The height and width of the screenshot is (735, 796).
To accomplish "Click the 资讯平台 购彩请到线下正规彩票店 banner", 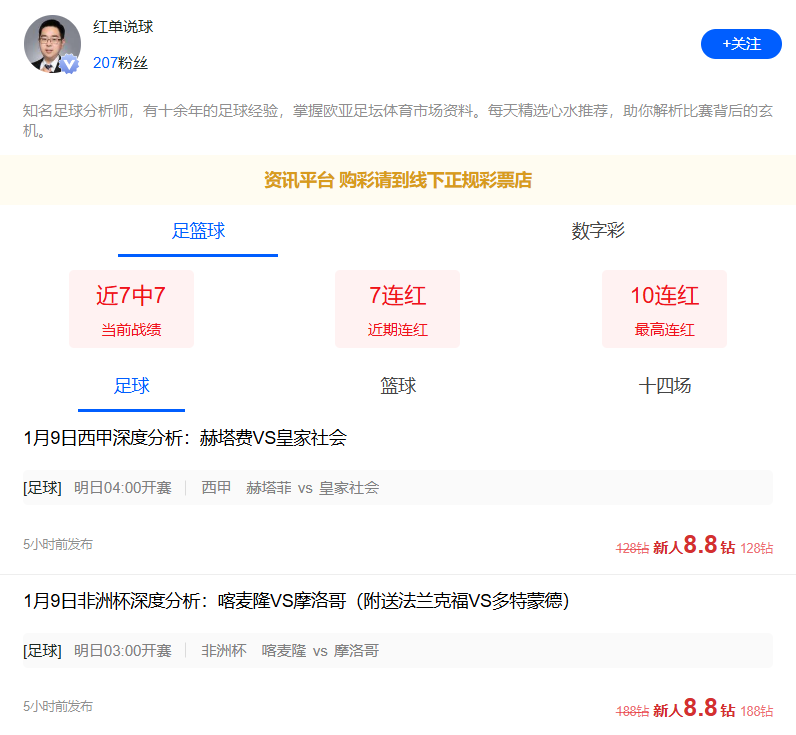I will [397, 180].
